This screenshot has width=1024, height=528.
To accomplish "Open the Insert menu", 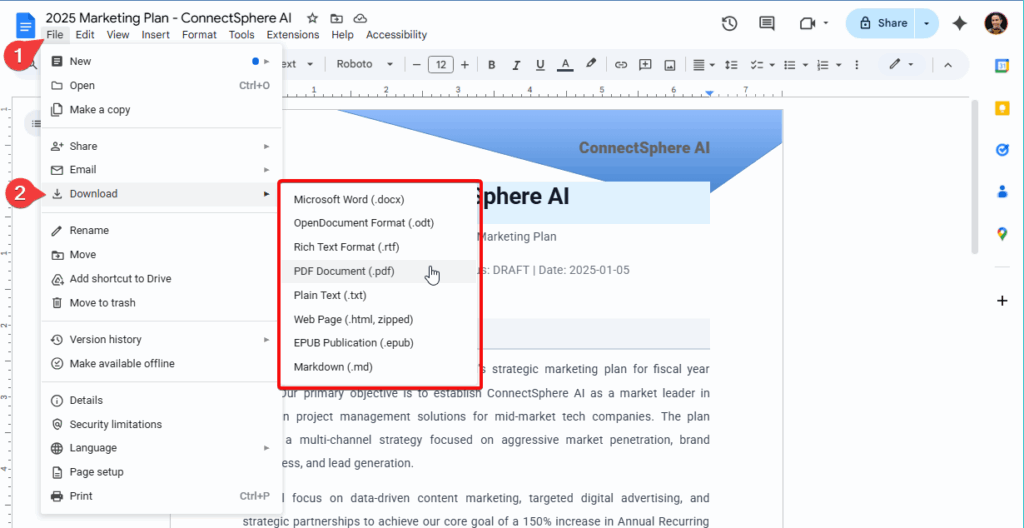I will click(x=155, y=35).
